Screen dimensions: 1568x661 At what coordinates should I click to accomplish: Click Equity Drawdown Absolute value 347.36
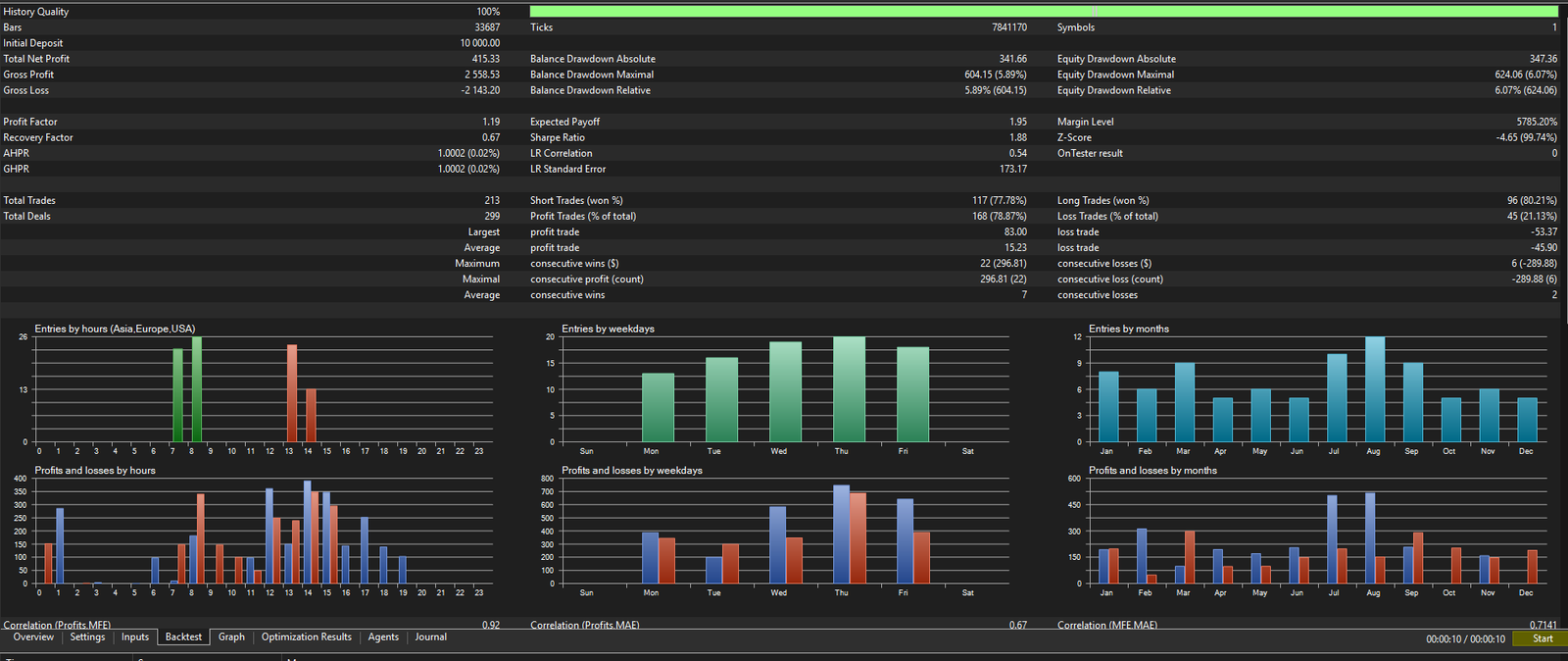coord(1543,59)
